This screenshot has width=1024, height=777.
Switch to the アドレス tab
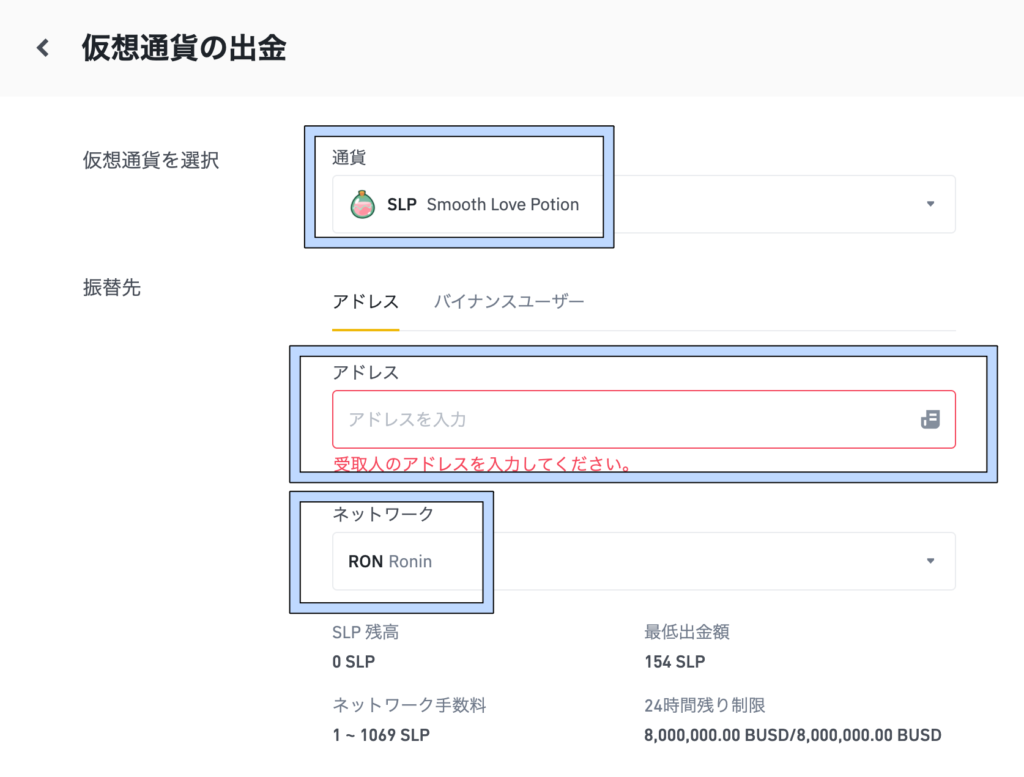pos(366,302)
